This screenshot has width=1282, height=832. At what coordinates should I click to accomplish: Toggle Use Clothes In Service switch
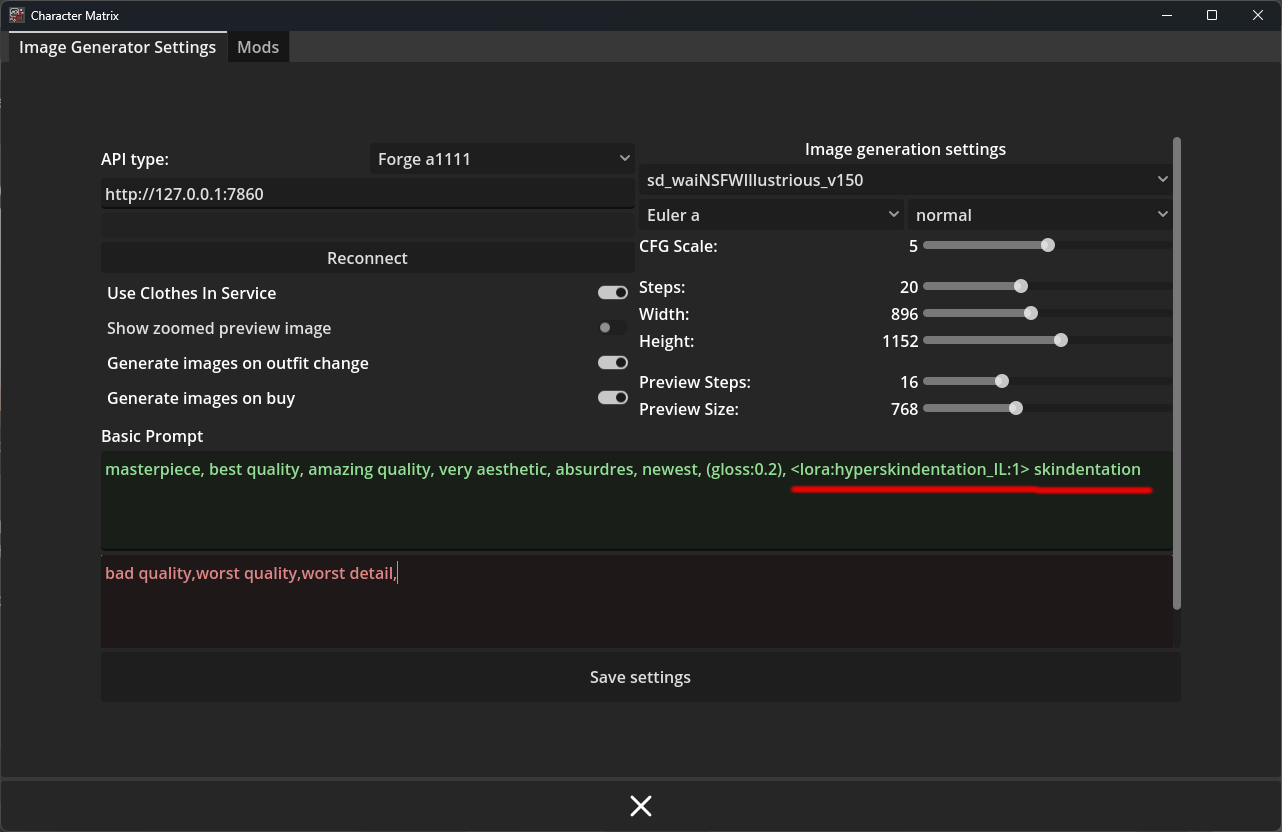(612, 293)
